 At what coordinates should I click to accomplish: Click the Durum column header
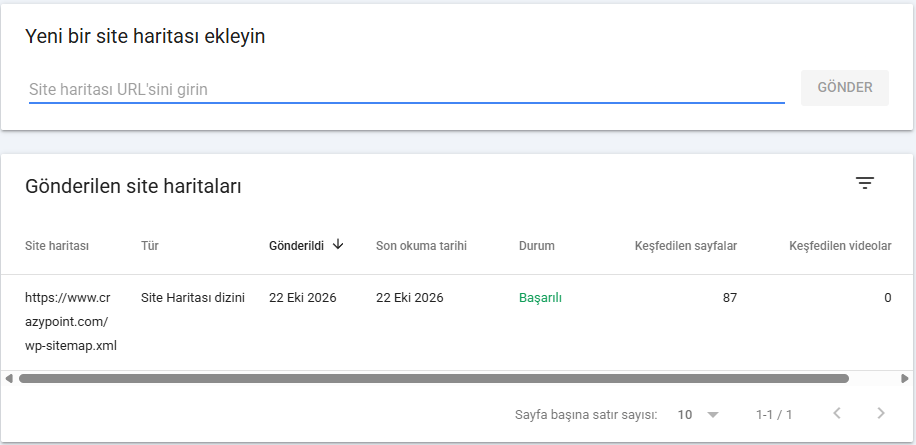click(x=537, y=246)
